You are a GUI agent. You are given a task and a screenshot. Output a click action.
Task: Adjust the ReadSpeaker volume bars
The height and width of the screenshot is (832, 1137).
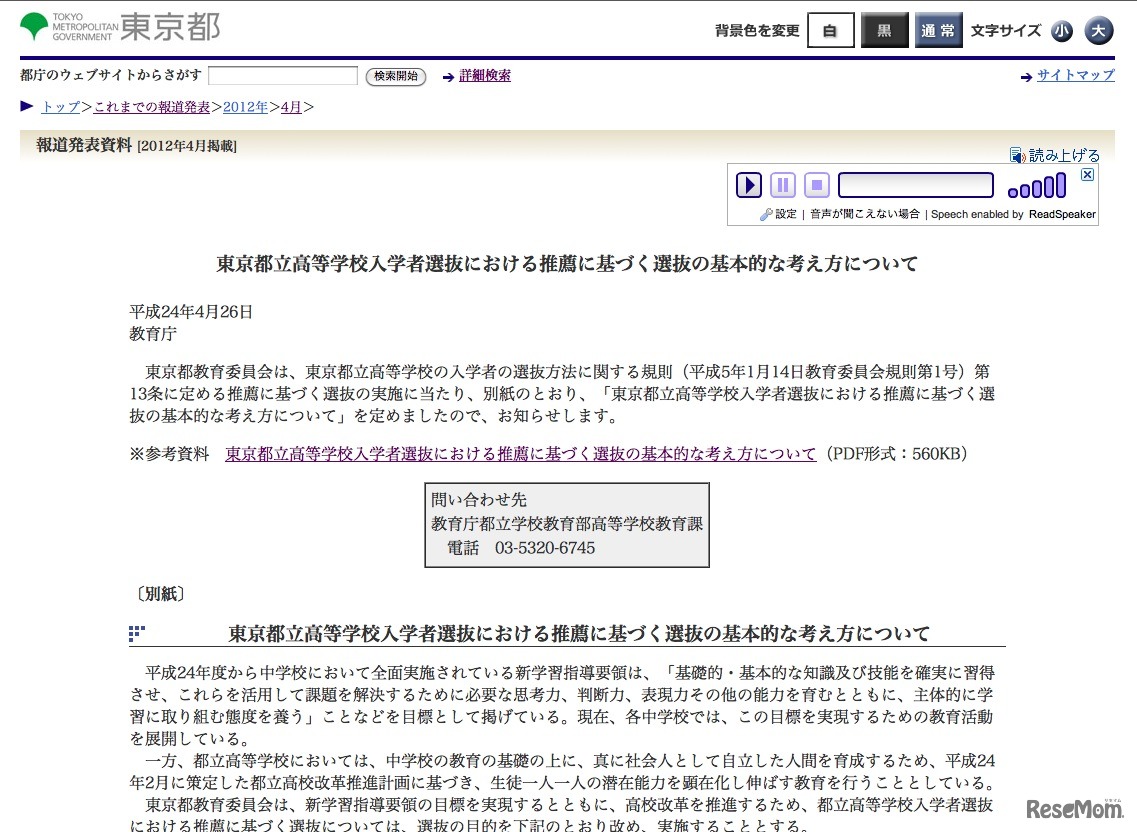[x=1037, y=187]
